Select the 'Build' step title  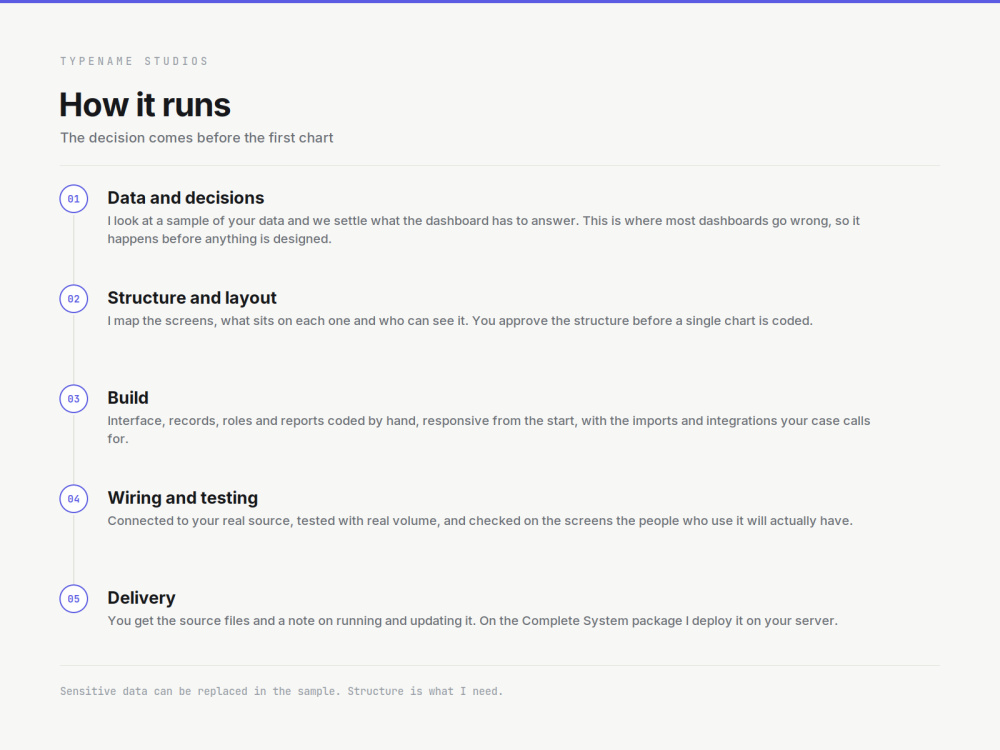click(x=128, y=398)
